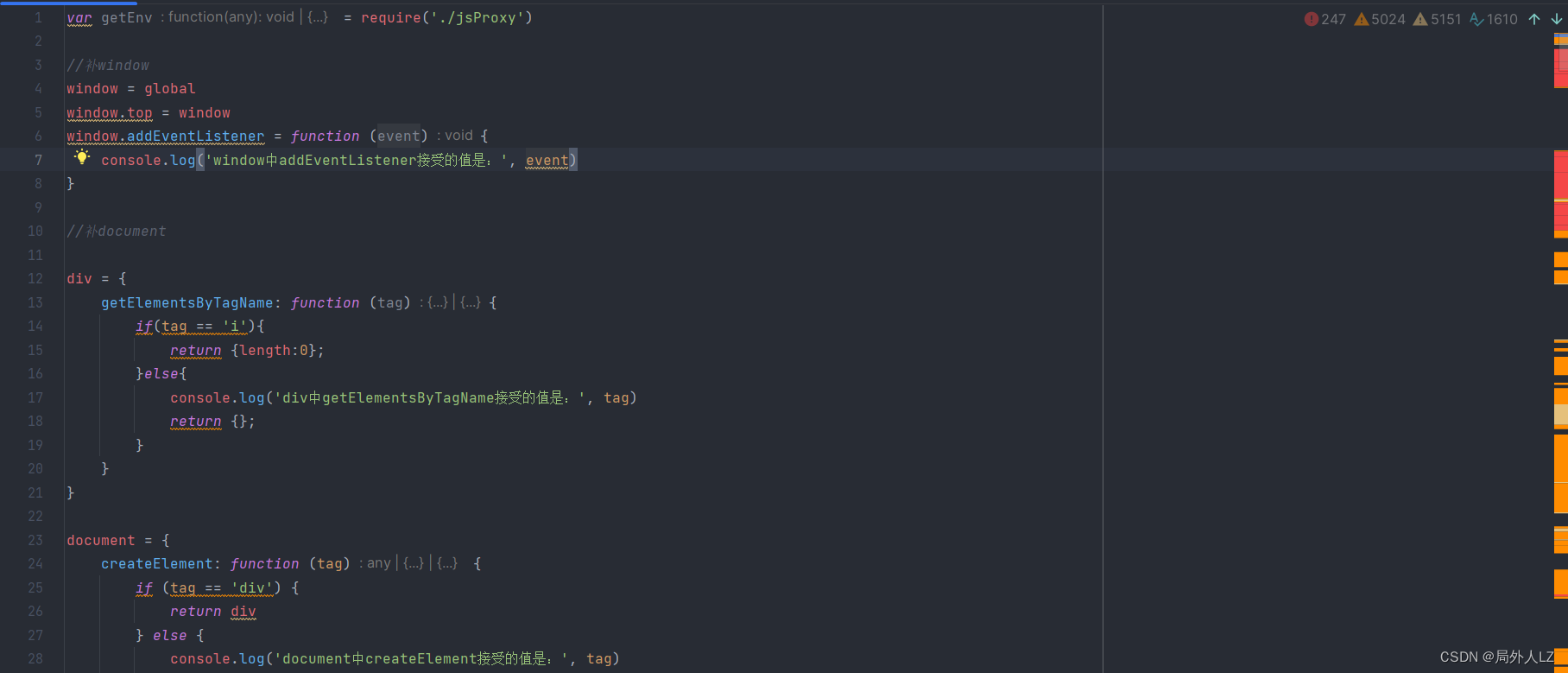
Task: Click 'createElement' property on line 24
Action: 157,563
